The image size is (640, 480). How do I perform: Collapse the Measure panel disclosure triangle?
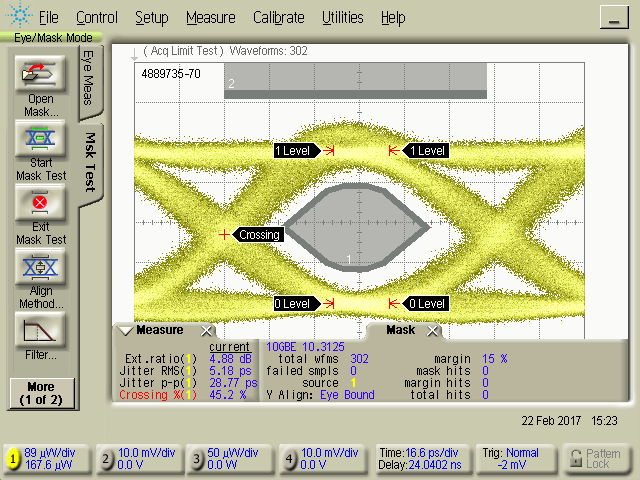[x=126, y=331]
